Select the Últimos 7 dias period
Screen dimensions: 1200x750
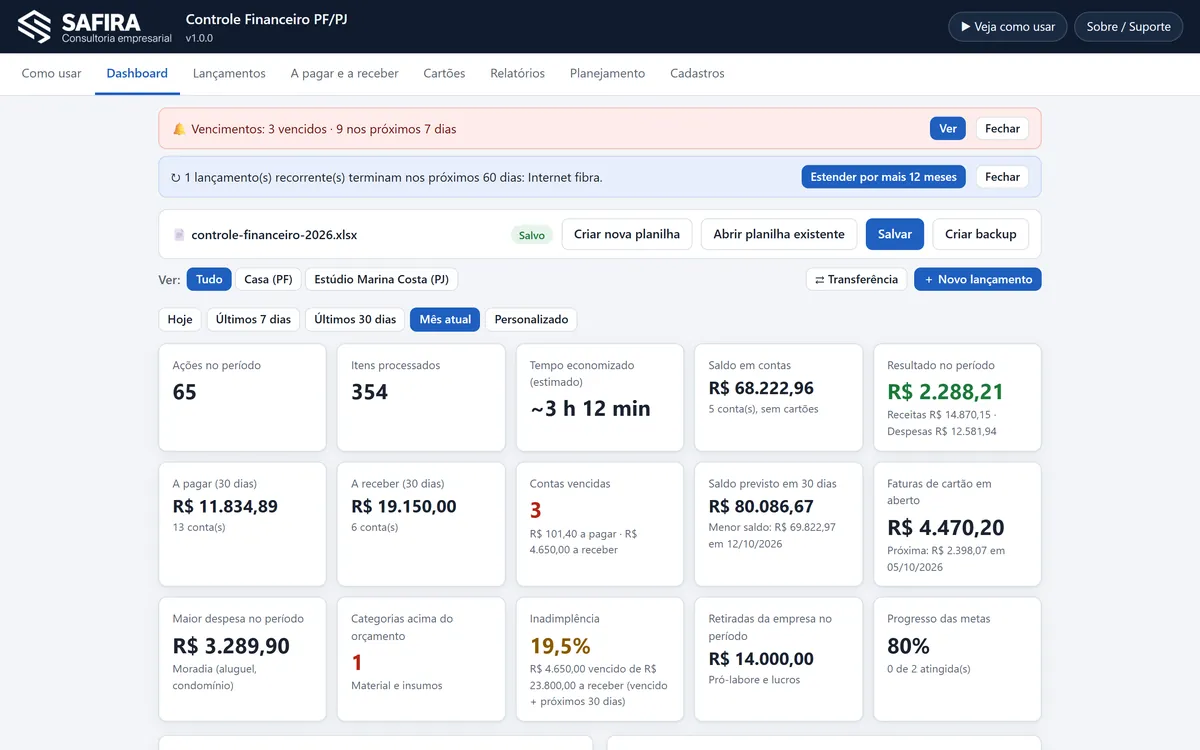click(x=253, y=319)
